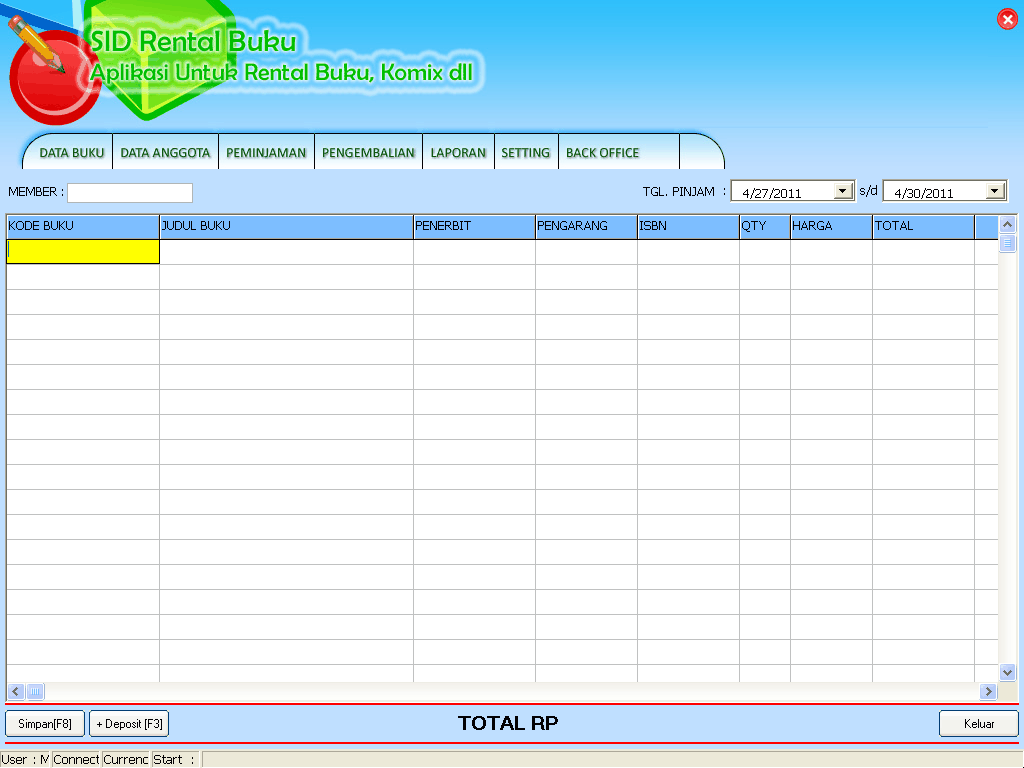Image resolution: width=1024 pixels, height=768 pixels.
Task: Click the 4/27/2011 date text
Action: coord(771,193)
